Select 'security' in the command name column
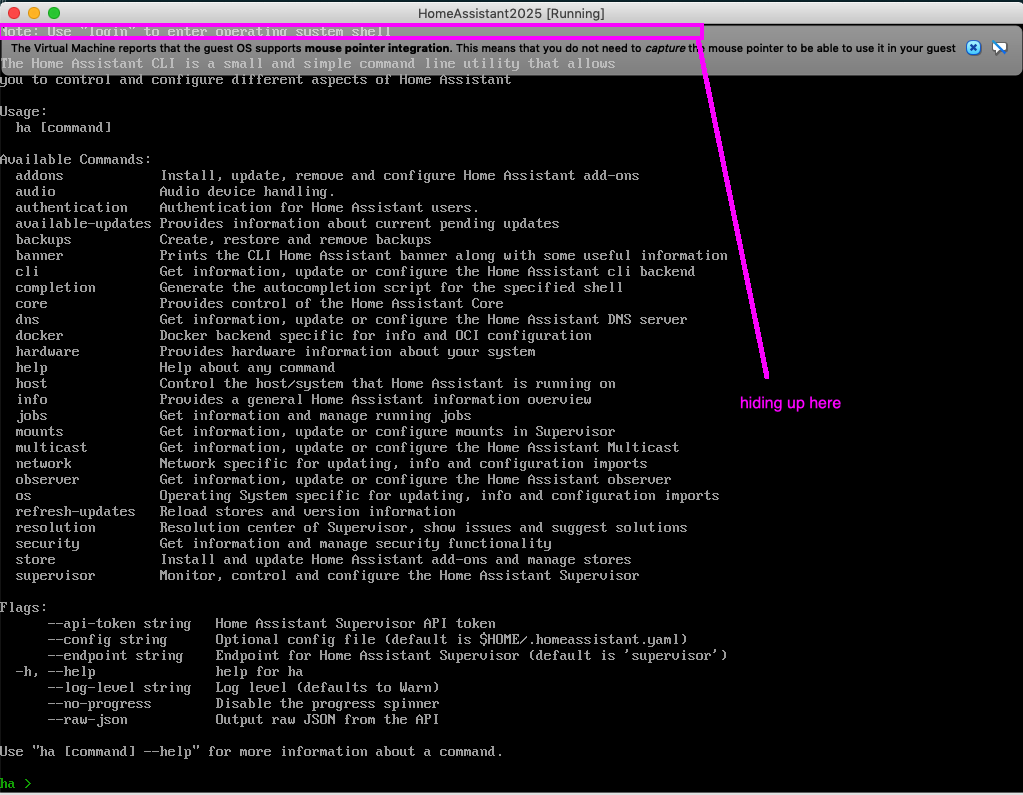 [48, 543]
